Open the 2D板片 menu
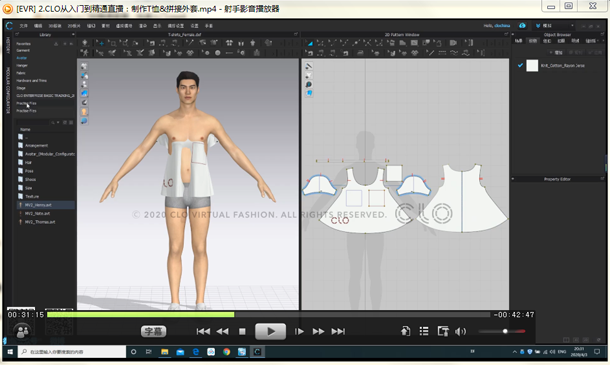Screen dimensions: 610x365 pos(74,26)
